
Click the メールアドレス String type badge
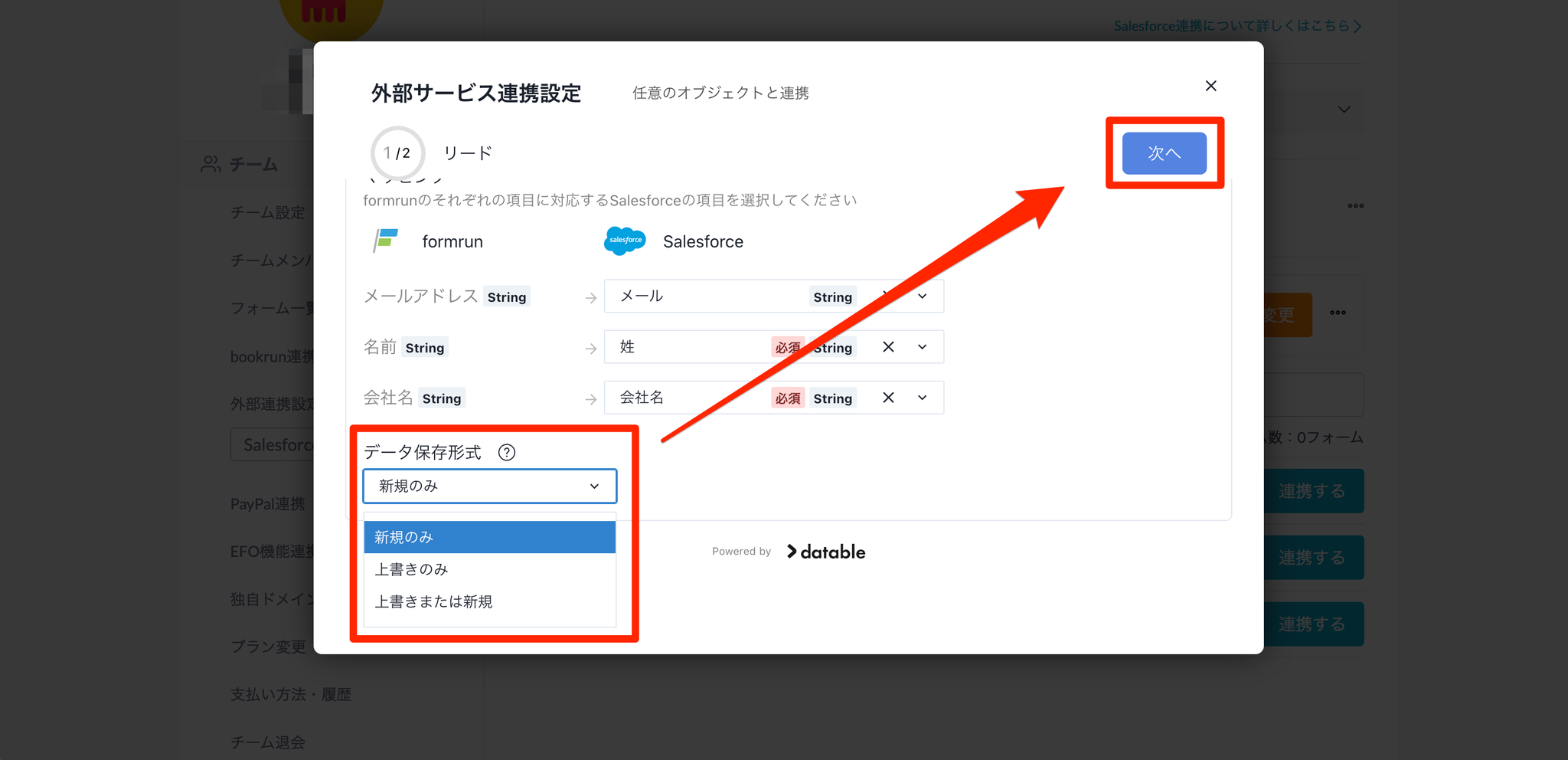507,297
